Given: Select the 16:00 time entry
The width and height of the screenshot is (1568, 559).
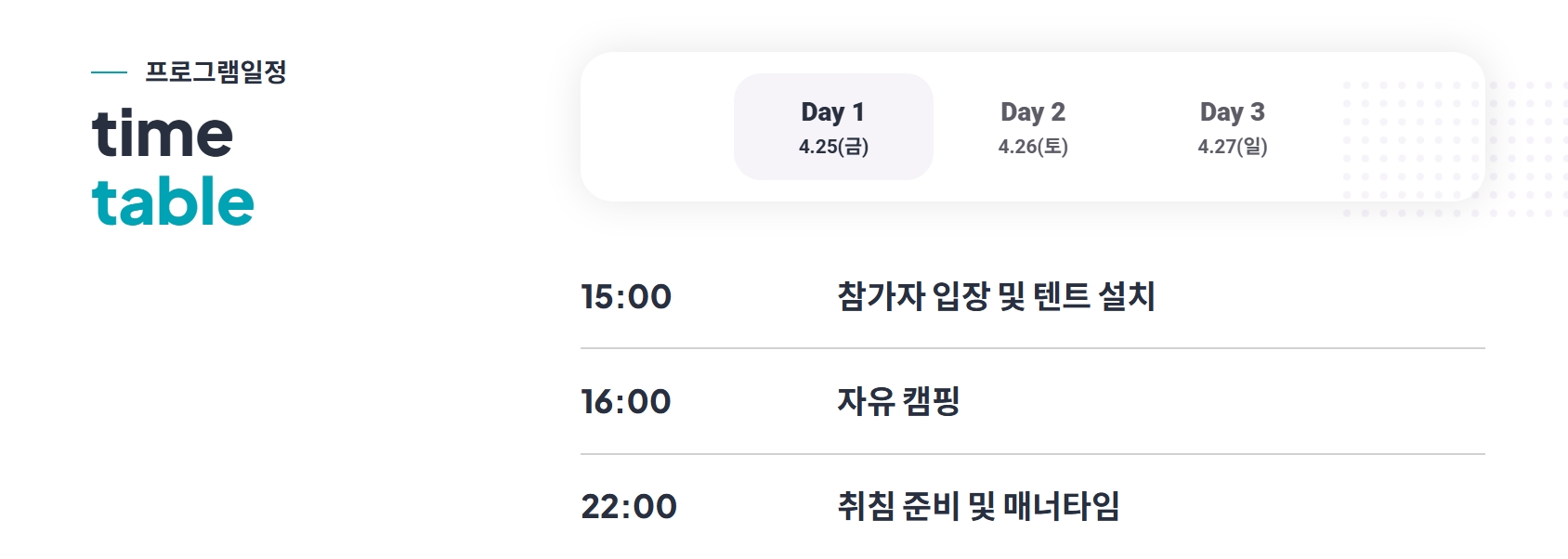Looking at the screenshot, I should click(626, 401).
